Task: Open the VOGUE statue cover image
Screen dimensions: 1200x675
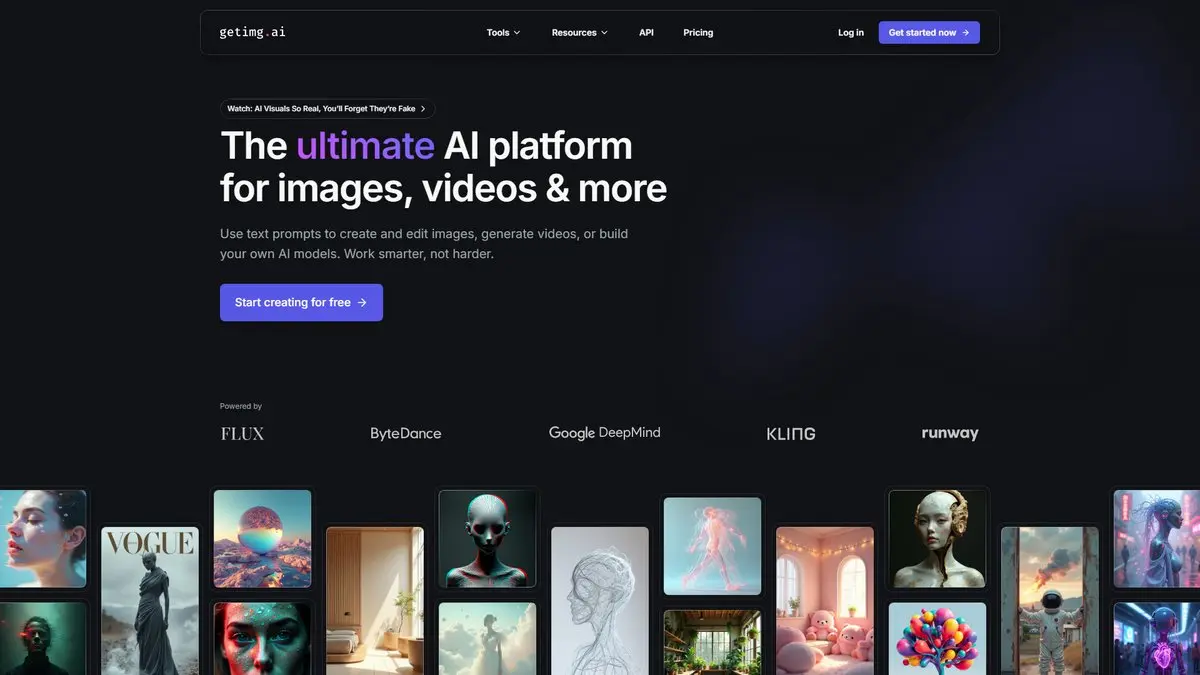Action: (x=150, y=600)
